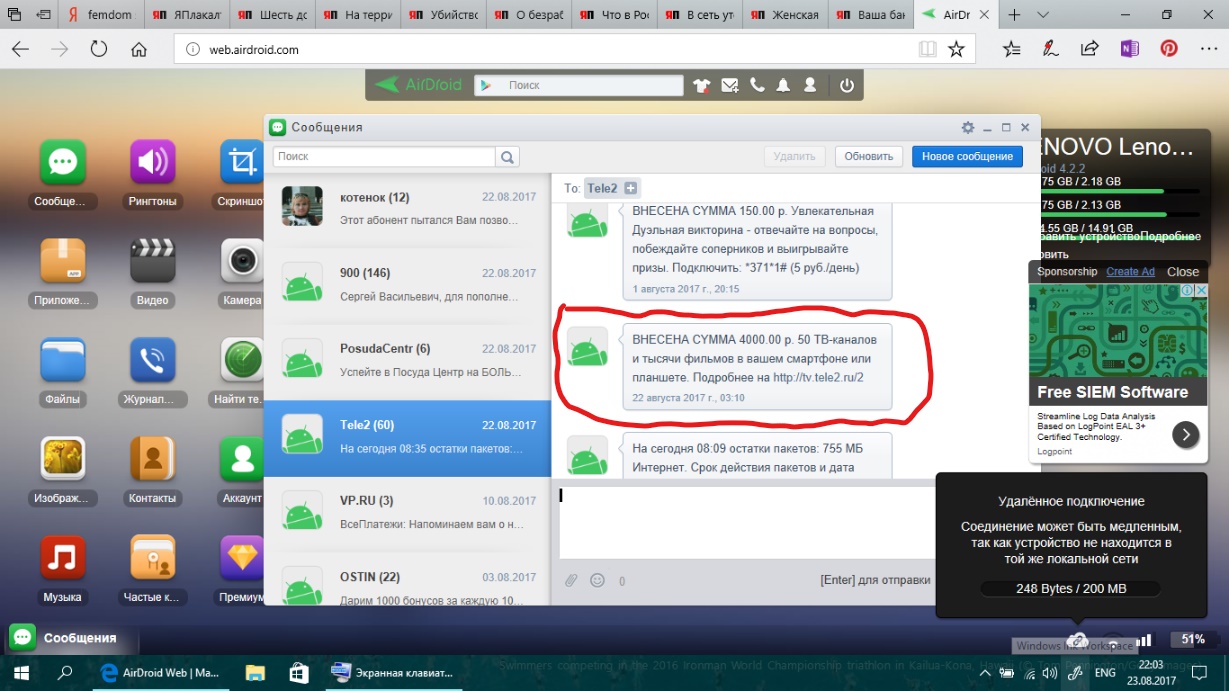The height and width of the screenshot is (691, 1229).
Task: Open the user profile icon in AirDroid toolbar
Action: point(811,85)
